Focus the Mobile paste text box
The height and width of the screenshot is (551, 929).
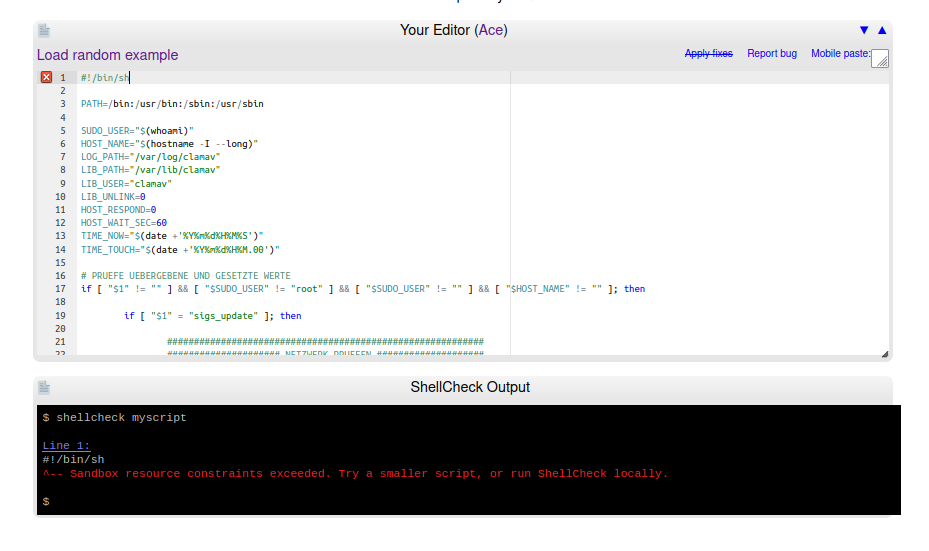point(880,58)
